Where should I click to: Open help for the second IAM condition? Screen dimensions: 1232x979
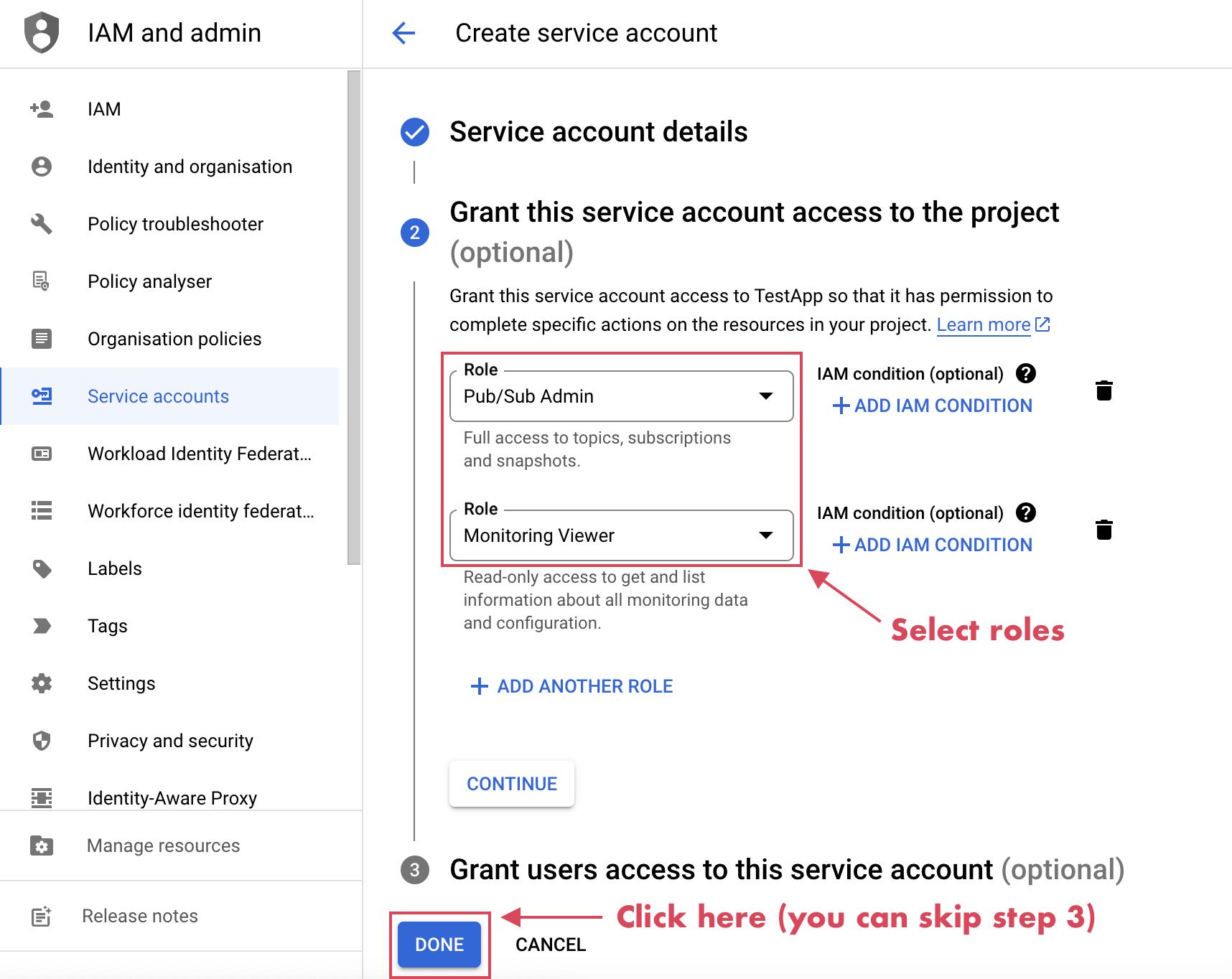1026,512
